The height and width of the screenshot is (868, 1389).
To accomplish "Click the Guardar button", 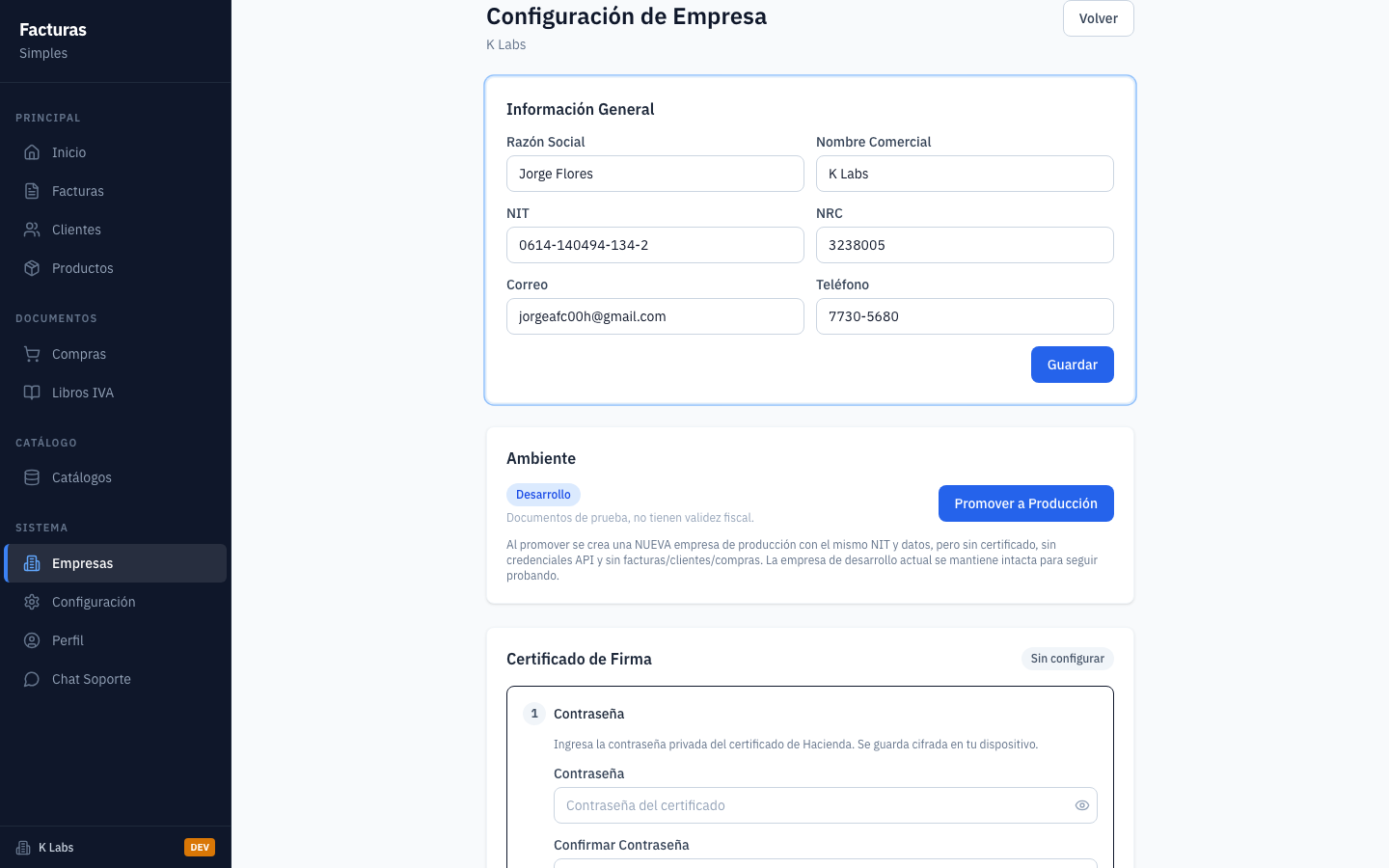I will pos(1073,365).
